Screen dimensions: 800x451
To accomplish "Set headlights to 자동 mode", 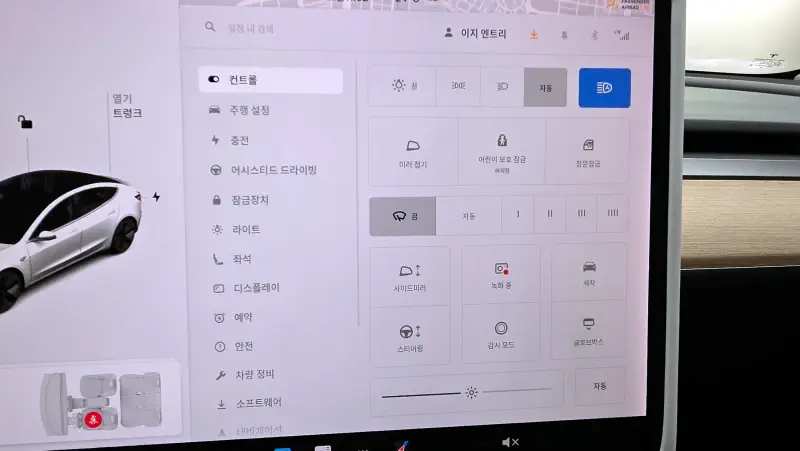I will coord(545,88).
